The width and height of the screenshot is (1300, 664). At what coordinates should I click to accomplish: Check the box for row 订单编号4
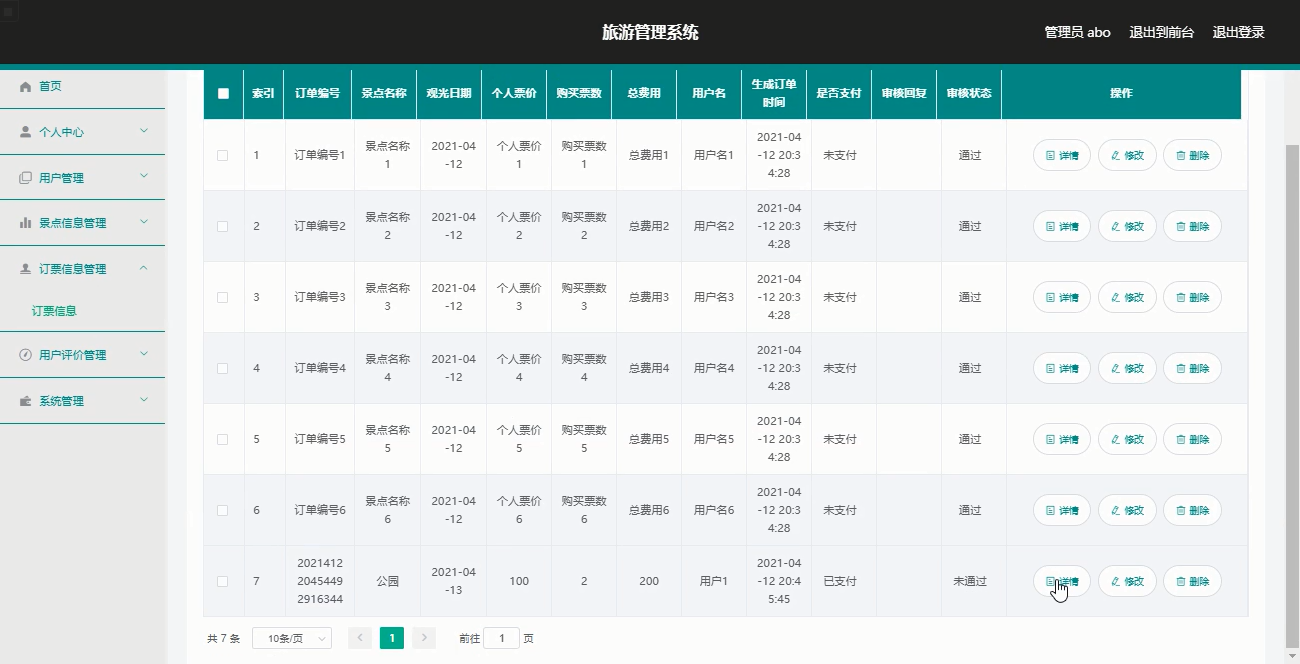[223, 368]
